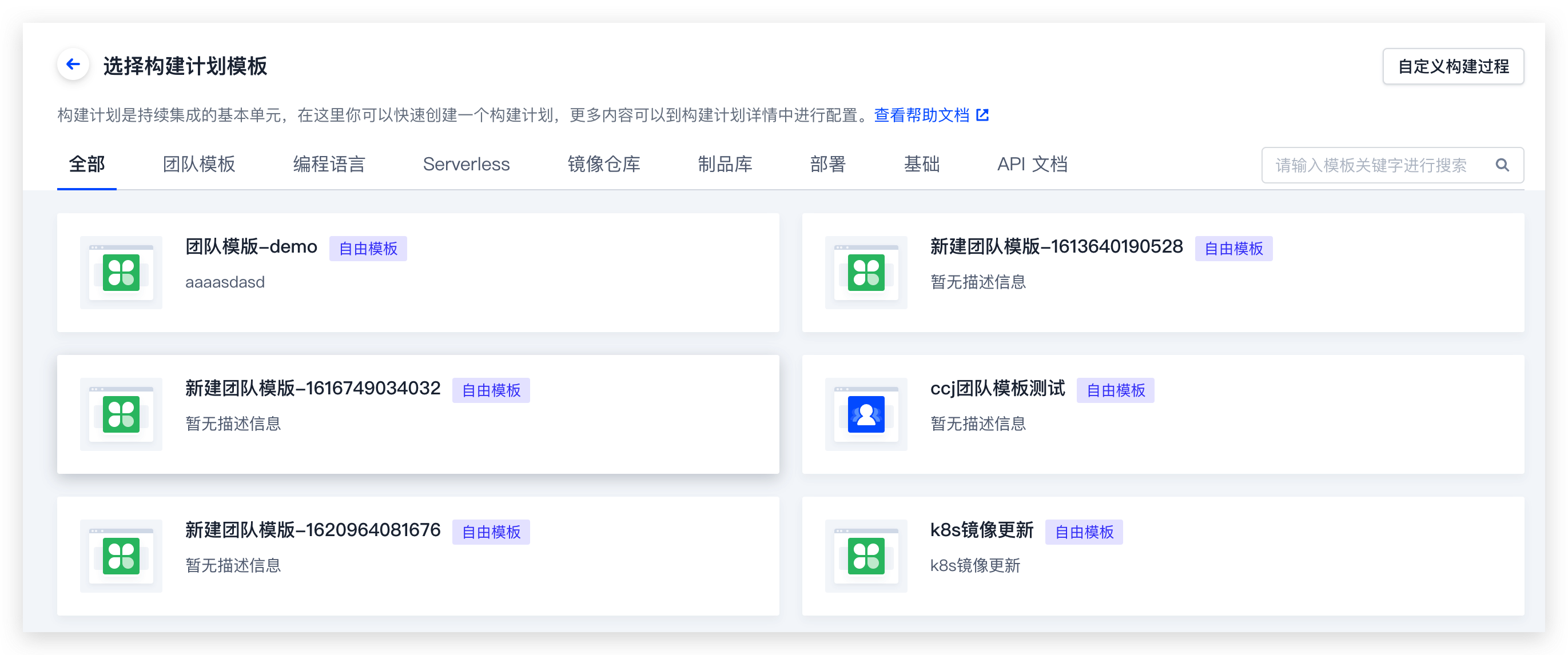1568x655 pixels.
Task: Click the green icon of k8s镜像更新 template
Action: (866, 556)
